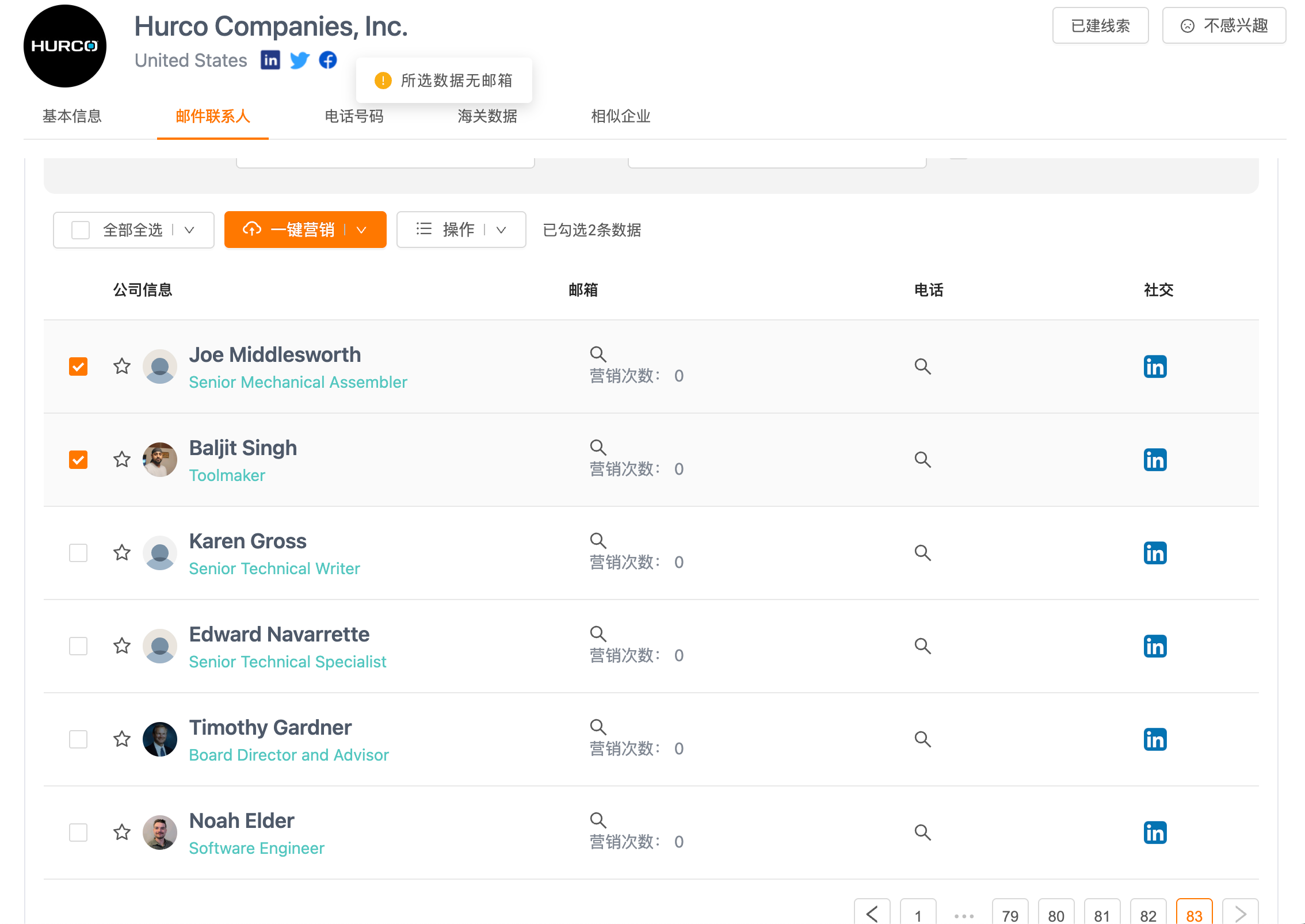Image resolution: width=1305 pixels, height=924 pixels.
Task: Open Hurco's Twitter profile icon
Action: (300, 60)
